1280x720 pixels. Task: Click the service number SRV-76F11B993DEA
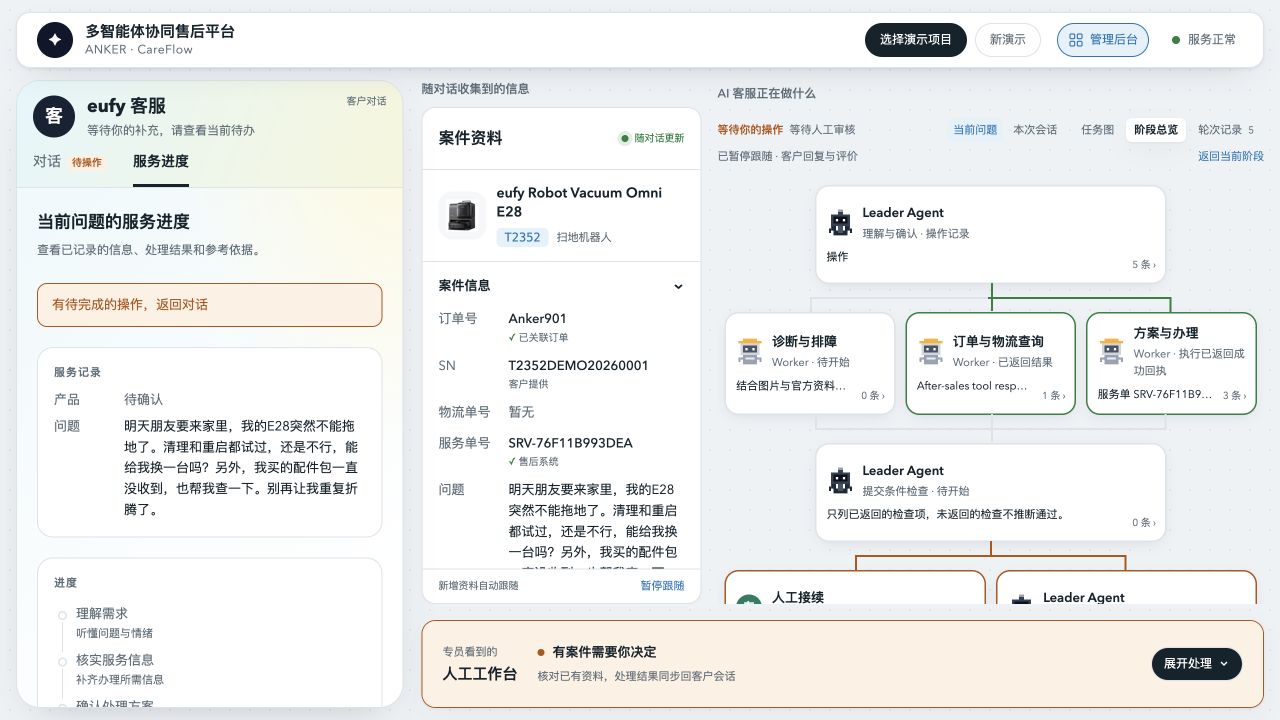click(x=570, y=443)
